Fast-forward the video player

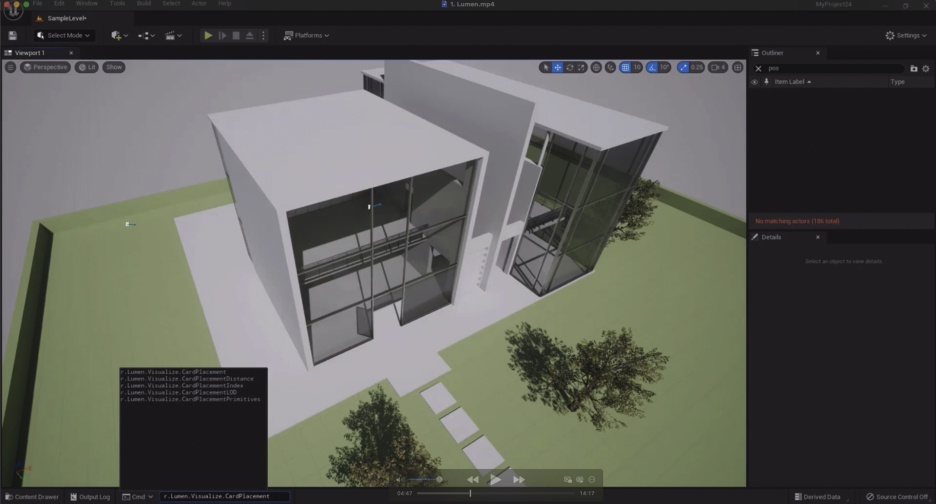pyautogui.click(x=519, y=480)
